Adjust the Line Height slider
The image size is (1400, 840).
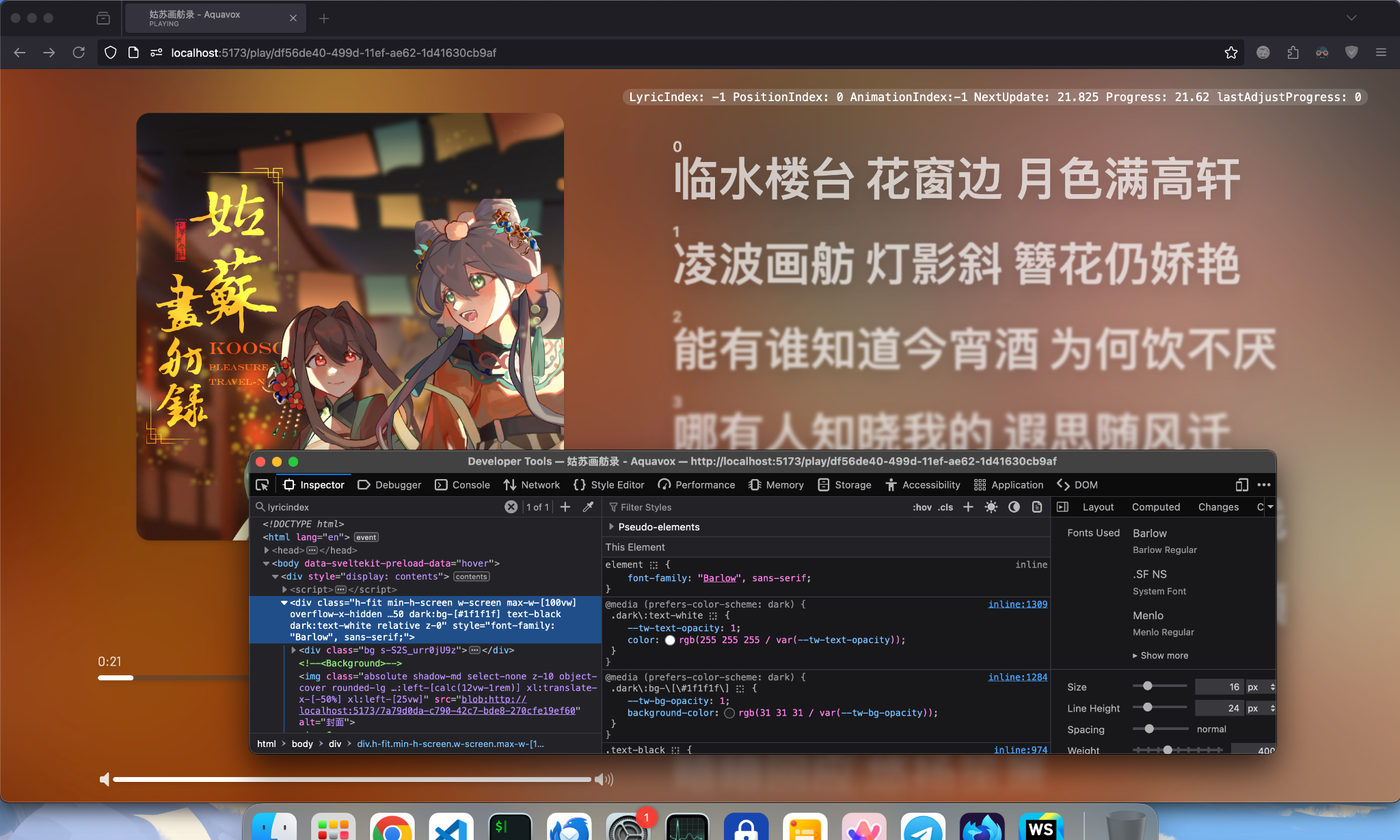click(1147, 707)
